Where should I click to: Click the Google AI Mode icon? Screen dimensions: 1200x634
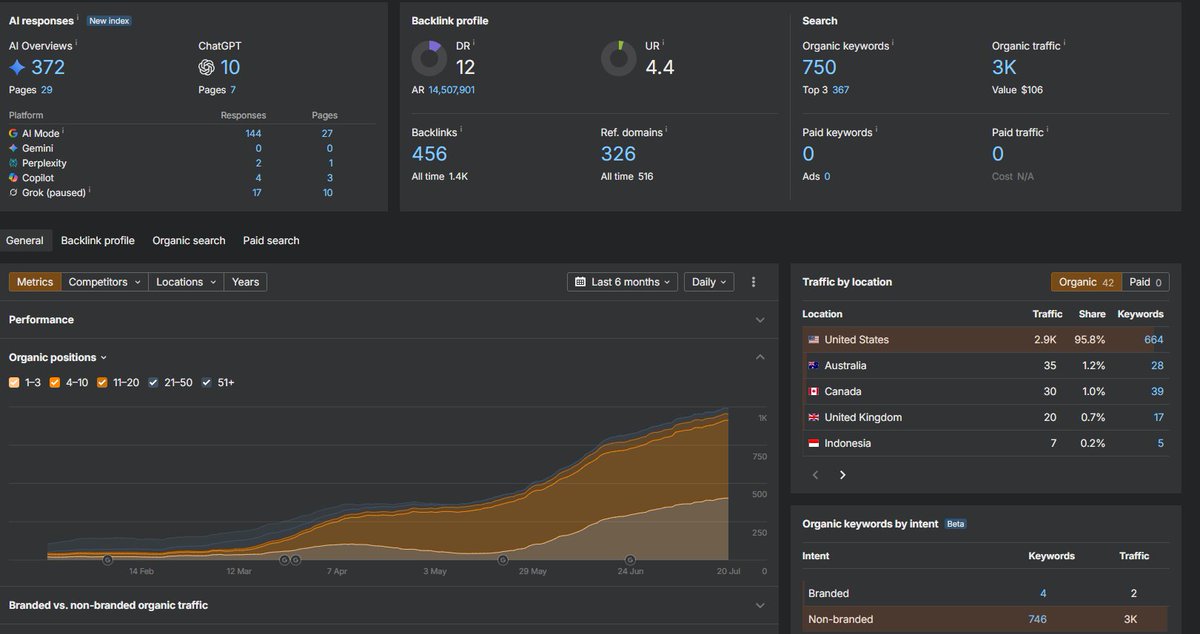[x=13, y=133]
